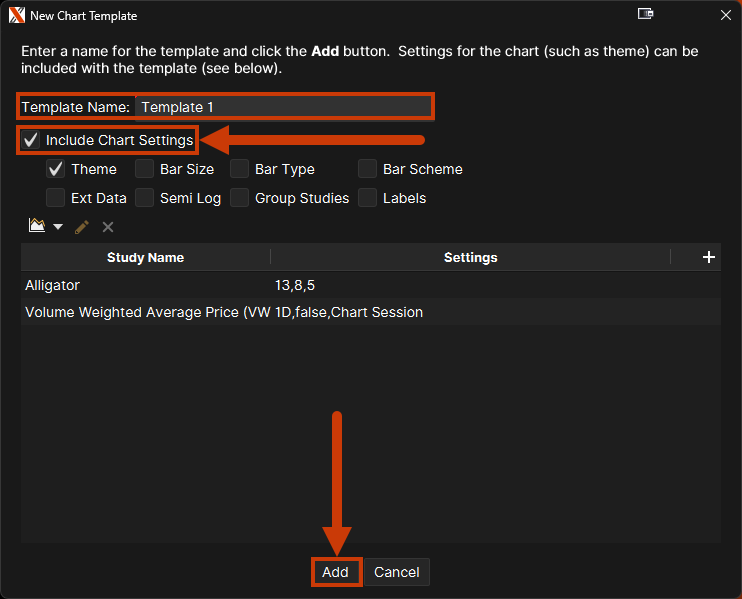This screenshot has width=742, height=599.
Task: Open the add study dropdown arrow
Action: pos(58,227)
